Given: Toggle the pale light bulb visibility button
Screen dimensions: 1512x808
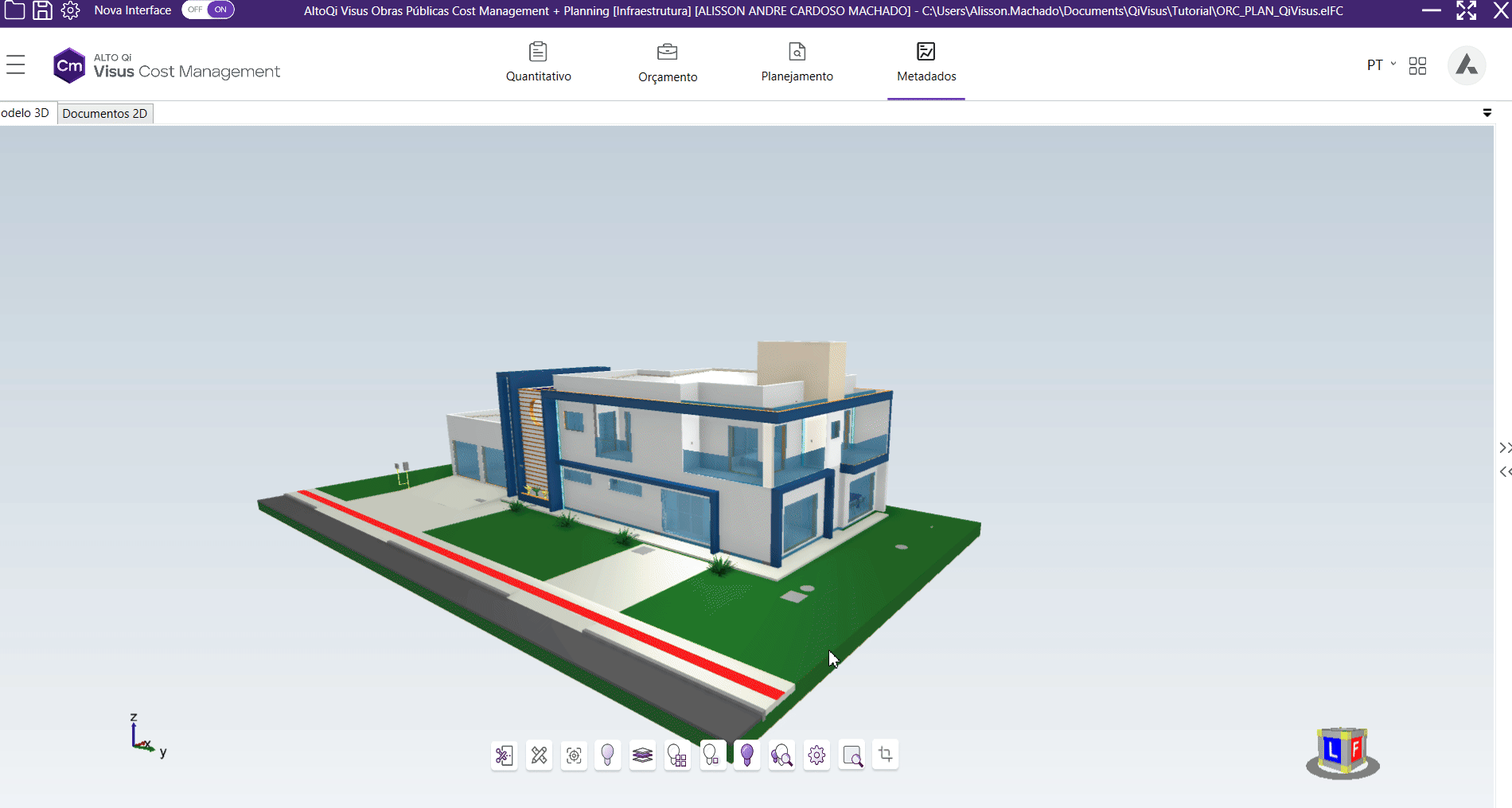Looking at the screenshot, I should click(x=607, y=755).
